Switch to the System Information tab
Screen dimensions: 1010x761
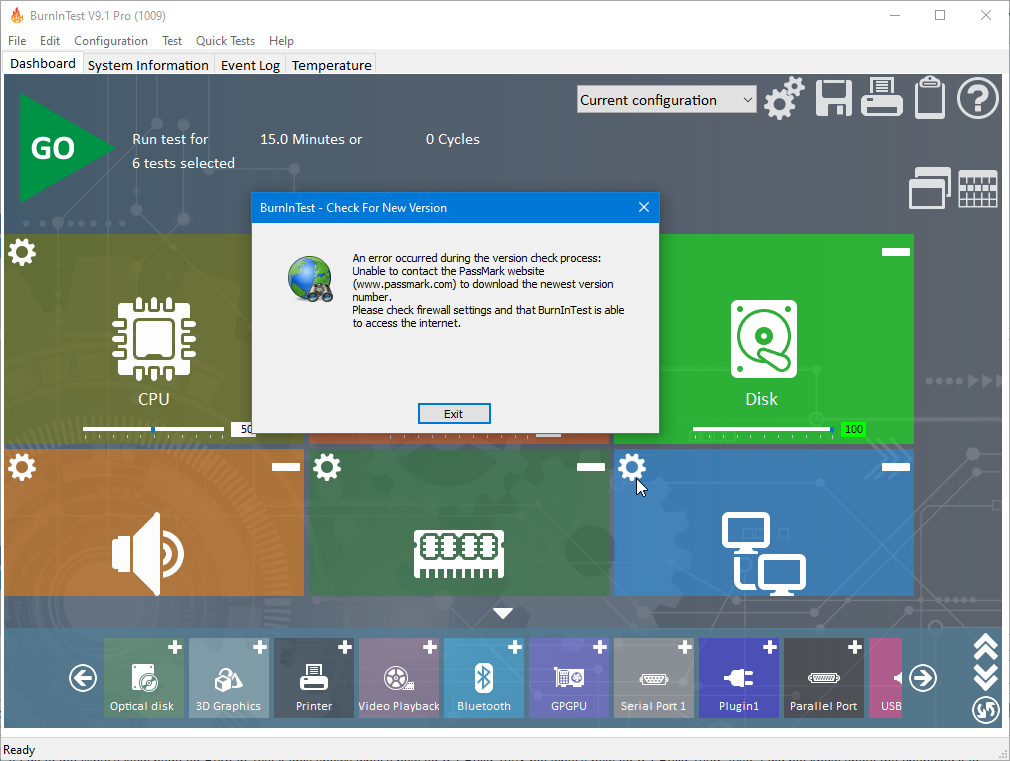click(x=148, y=65)
